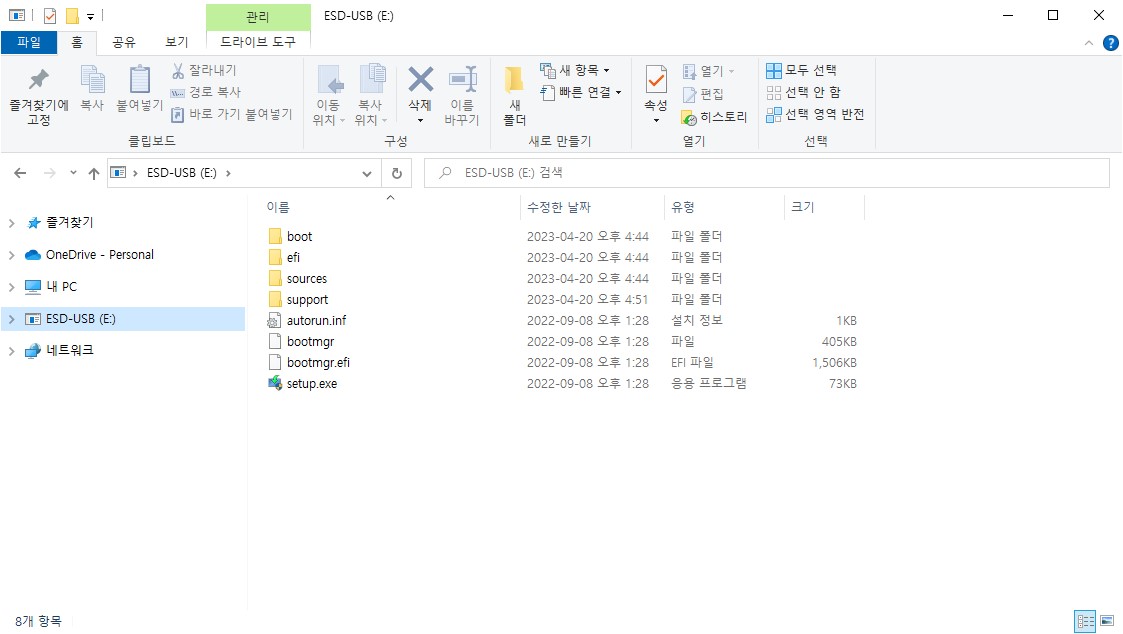1123x634 pixels.
Task: Click Rename (이름 바꾸기) icon
Action: (x=462, y=80)
